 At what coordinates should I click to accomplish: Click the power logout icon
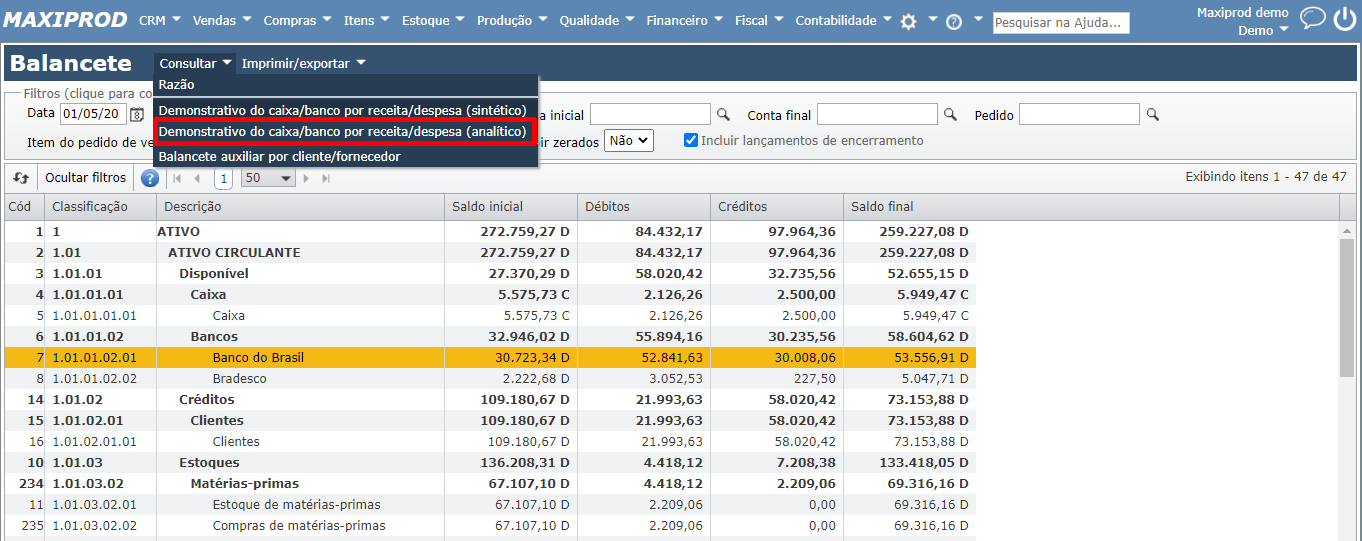(x=1344, y=20)
